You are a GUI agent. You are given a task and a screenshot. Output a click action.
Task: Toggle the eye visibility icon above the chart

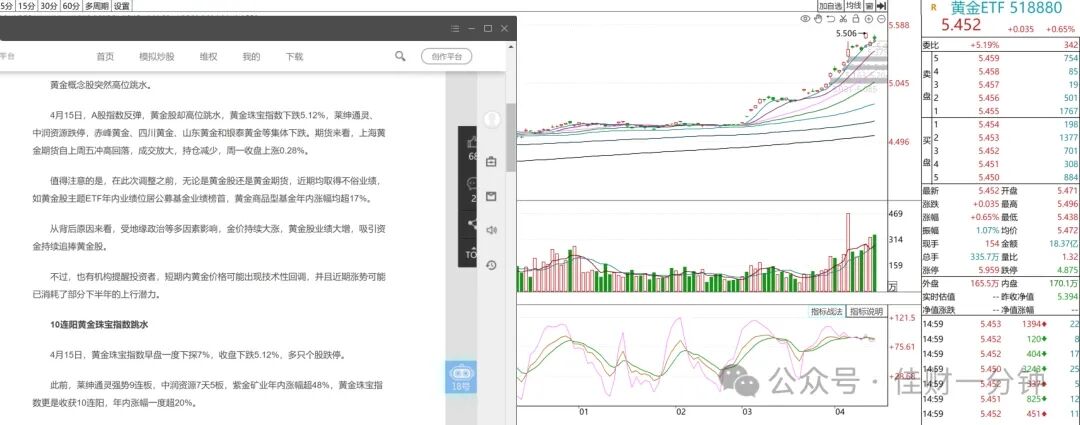[x=805, y=19]
